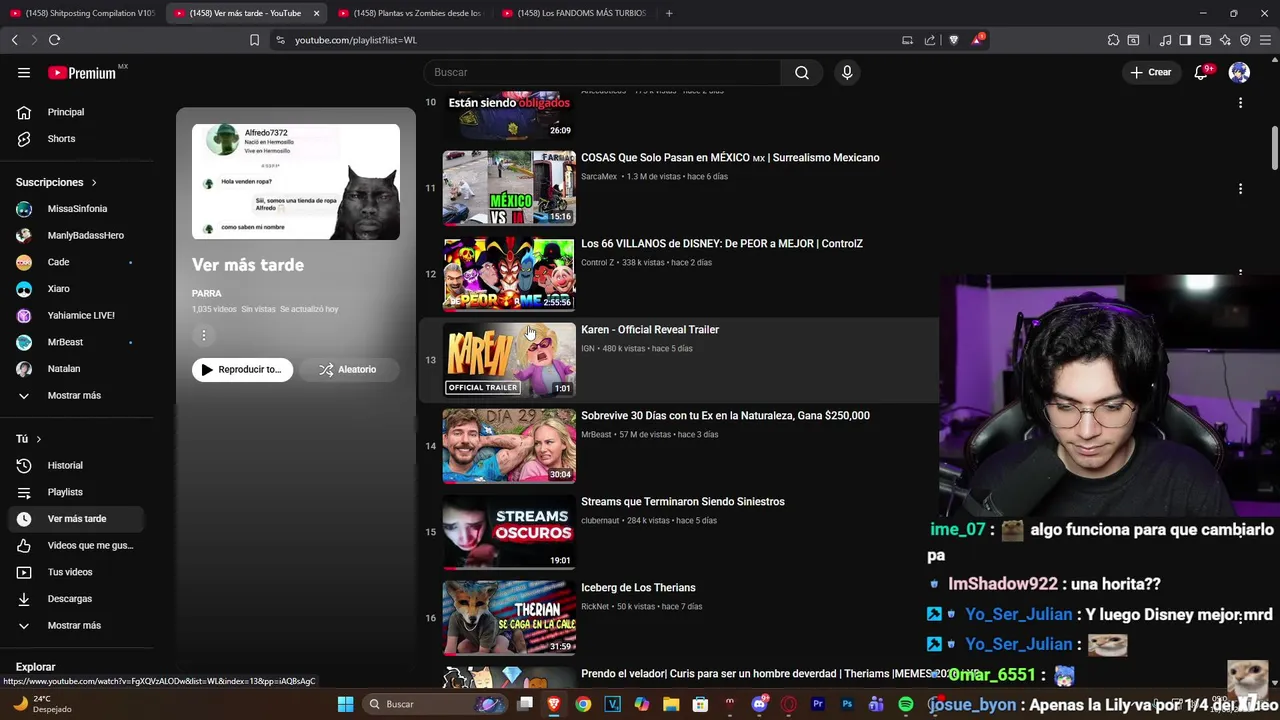1280x720 pixels.
Task: Open the Iceberg de Los Therians title
Action: [x=638, y=588]
